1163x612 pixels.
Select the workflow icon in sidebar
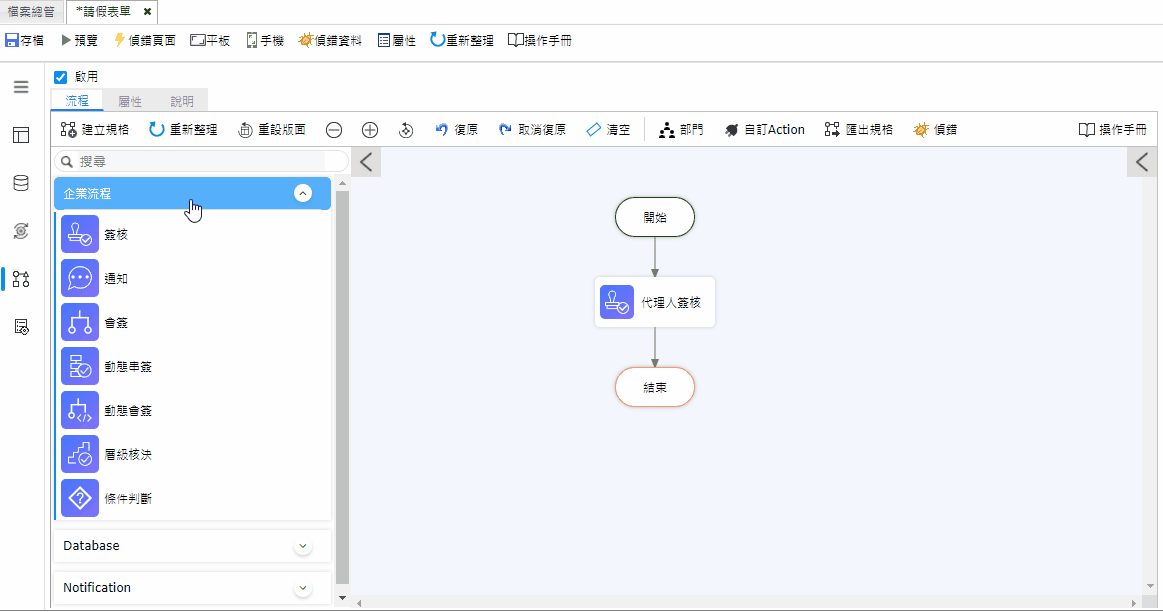21,279
